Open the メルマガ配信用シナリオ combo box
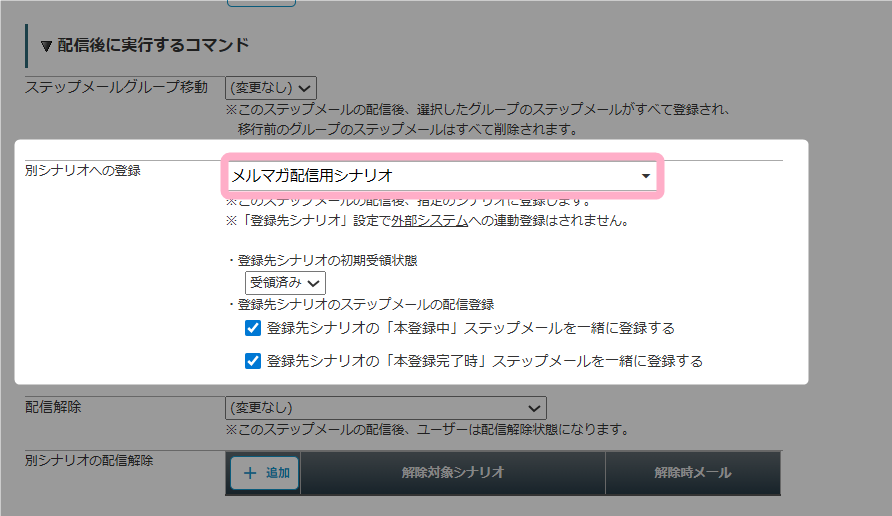Image resolution: width=892 pixels, height=516 pixels. coord(440,176)
